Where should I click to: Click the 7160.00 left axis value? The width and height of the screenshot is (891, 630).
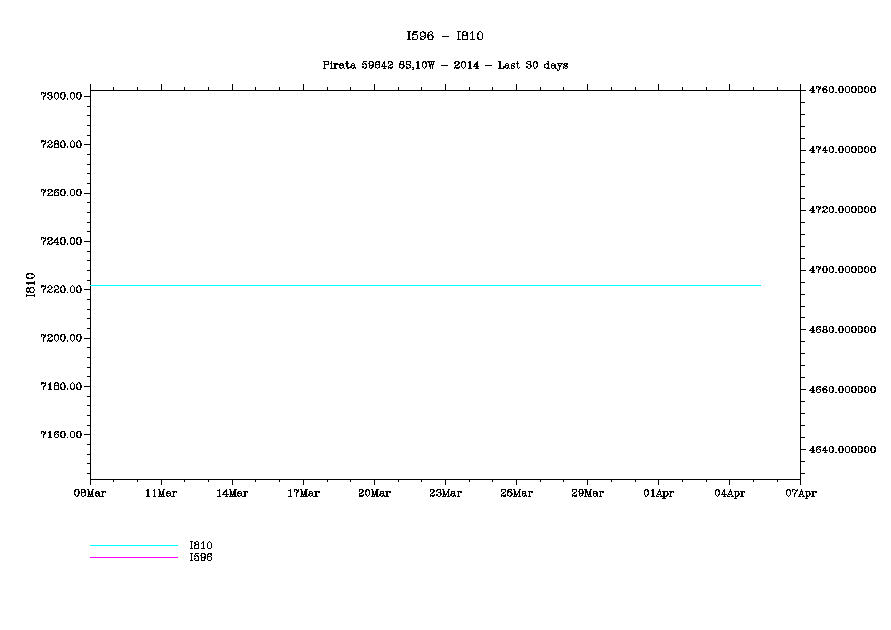(x=61, y=434)
